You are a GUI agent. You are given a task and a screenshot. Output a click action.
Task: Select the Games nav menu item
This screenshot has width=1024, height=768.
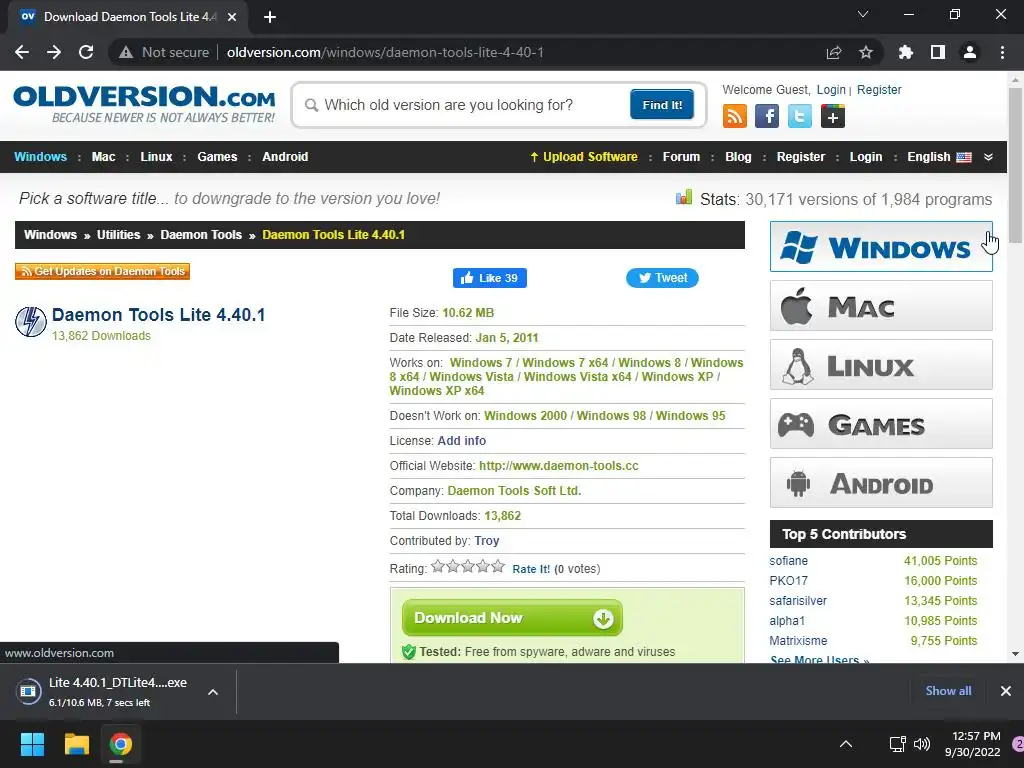(217, 157)
